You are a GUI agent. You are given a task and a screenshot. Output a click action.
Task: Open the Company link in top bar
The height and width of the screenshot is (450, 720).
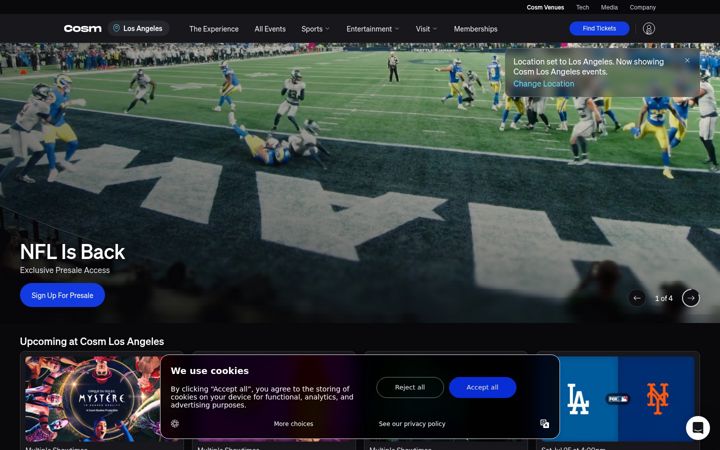[642, 7]
